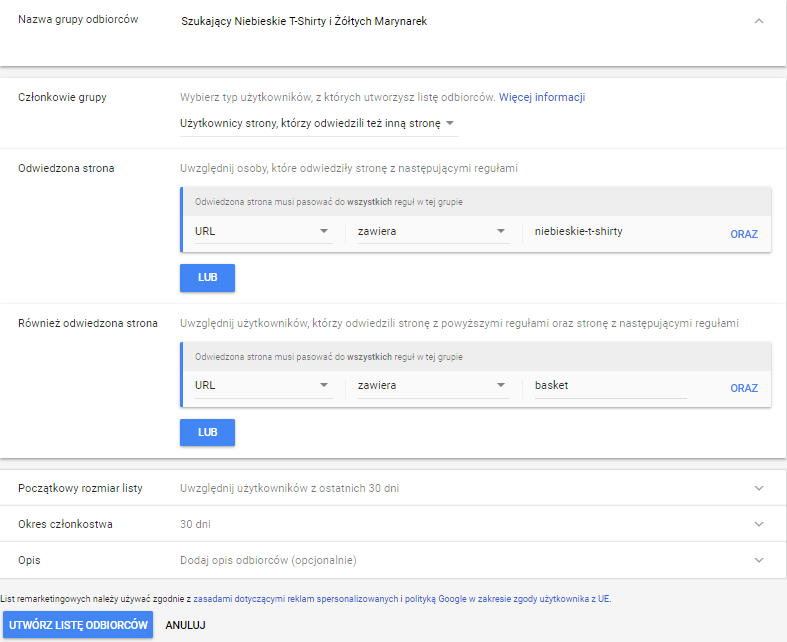Click the LUB button under 'Również odwiedzona strona'

coord(207,432)
